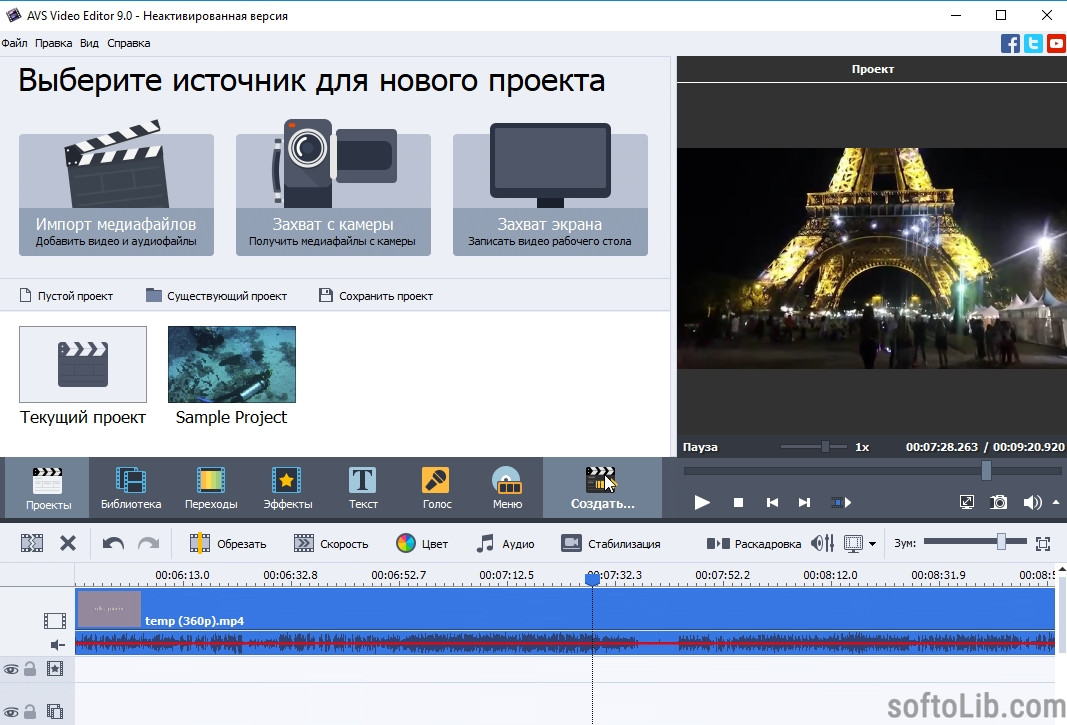Switch to Раскадровка storyboard view
1067x725 pixels.
tap(753, 543)
